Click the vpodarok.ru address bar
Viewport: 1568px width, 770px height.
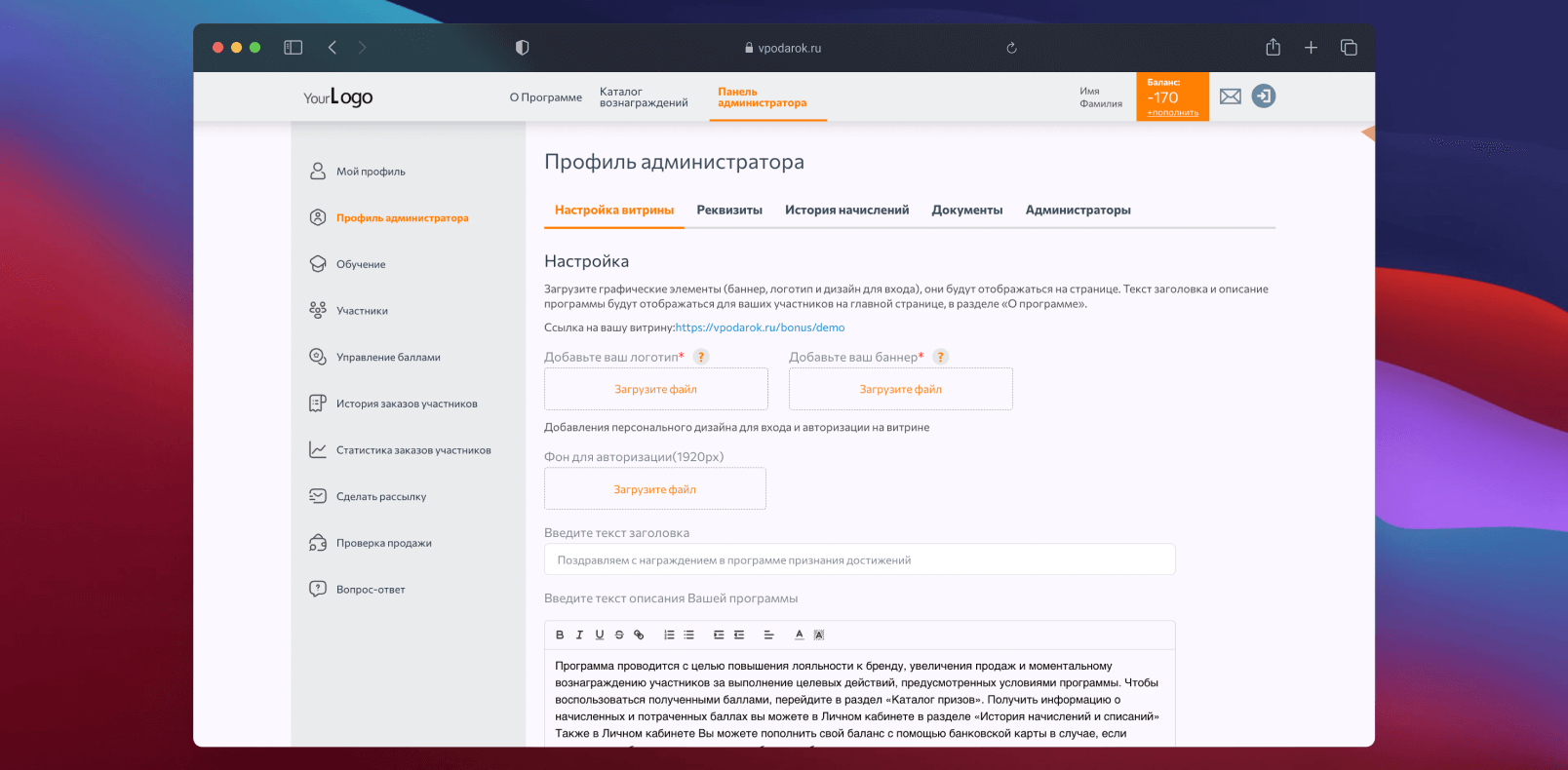click(x=783, y=48)
